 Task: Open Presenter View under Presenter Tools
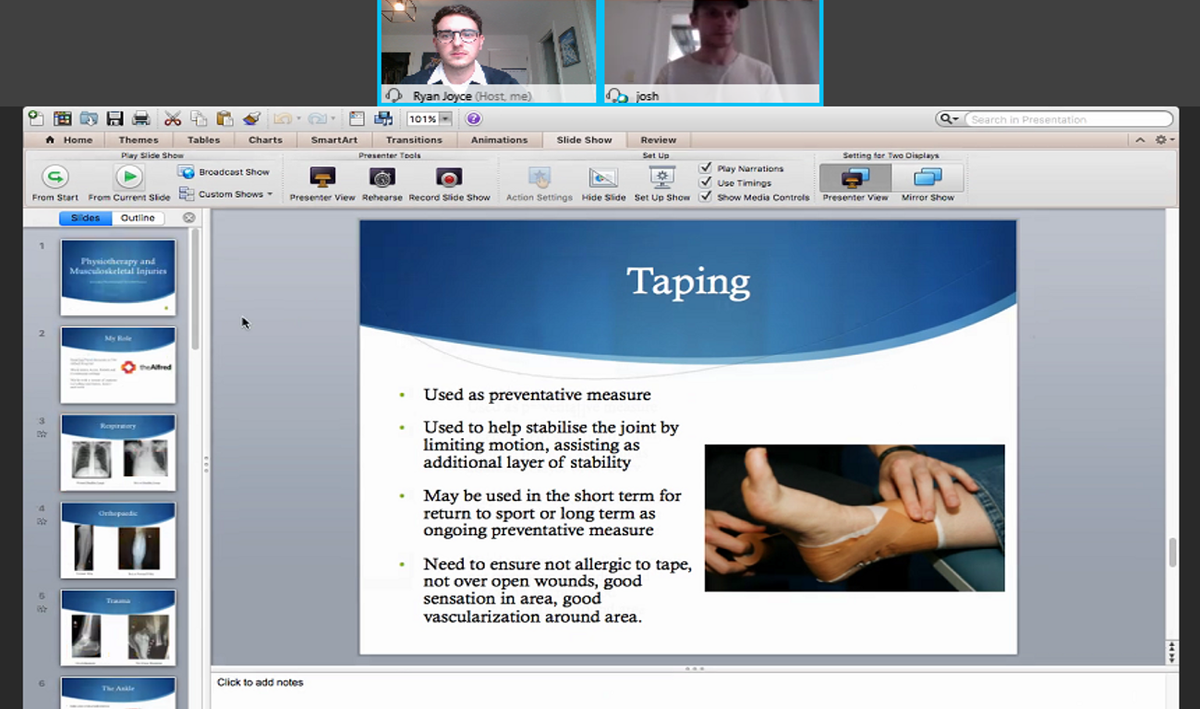[322, 184]
